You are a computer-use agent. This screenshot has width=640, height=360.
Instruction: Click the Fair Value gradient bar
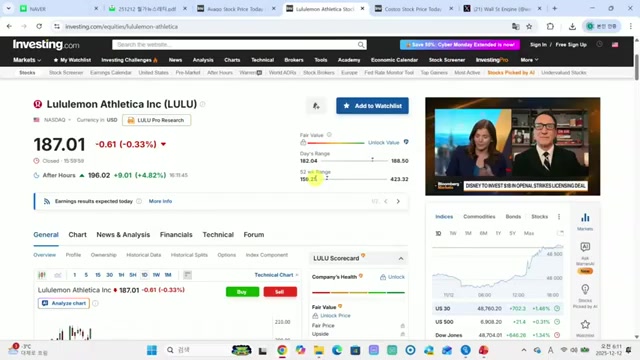336,143
